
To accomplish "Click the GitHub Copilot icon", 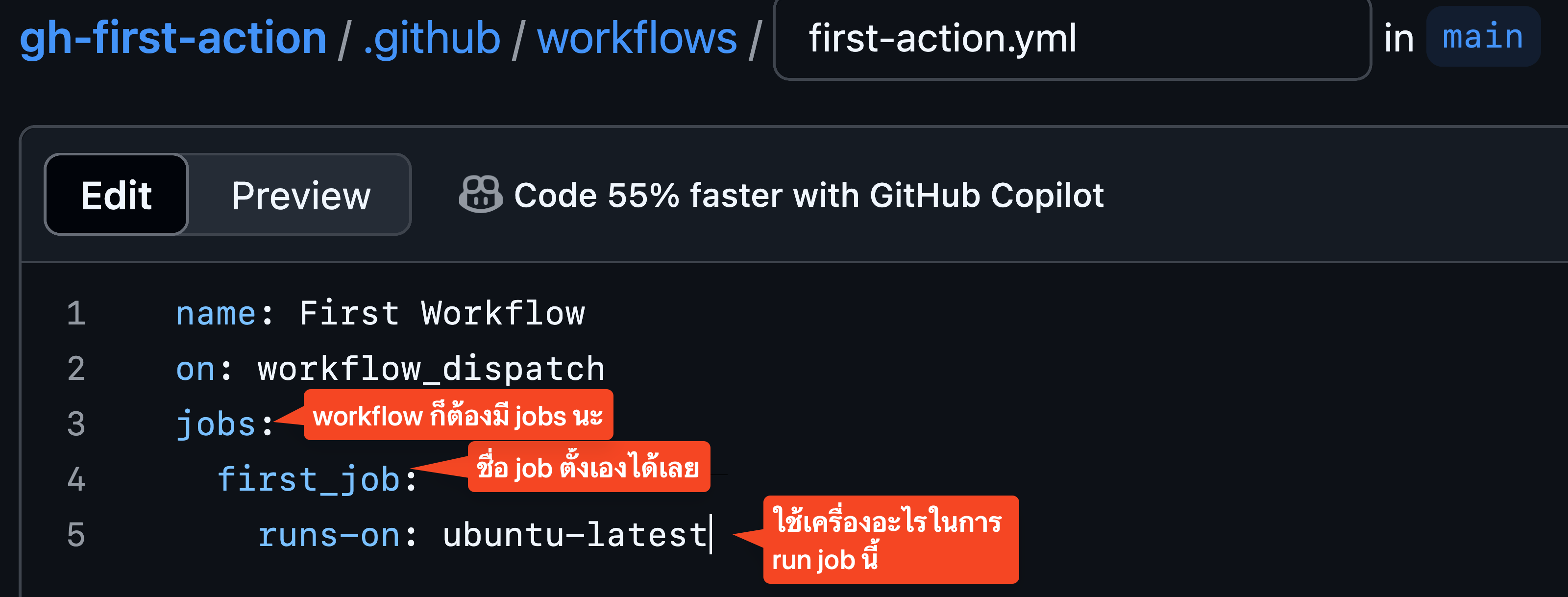I will click(480, 195).
